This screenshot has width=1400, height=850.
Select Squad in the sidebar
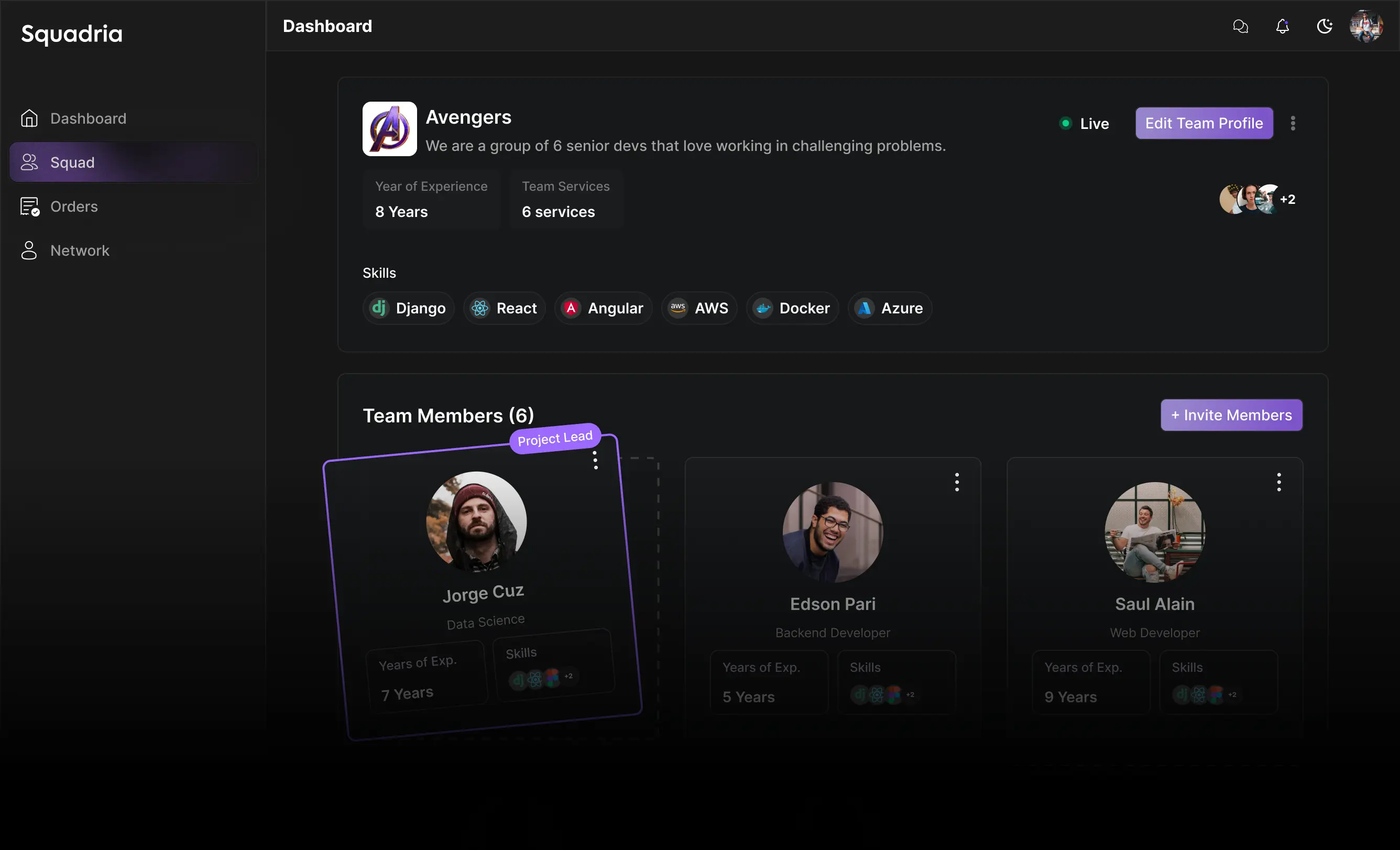72,162
